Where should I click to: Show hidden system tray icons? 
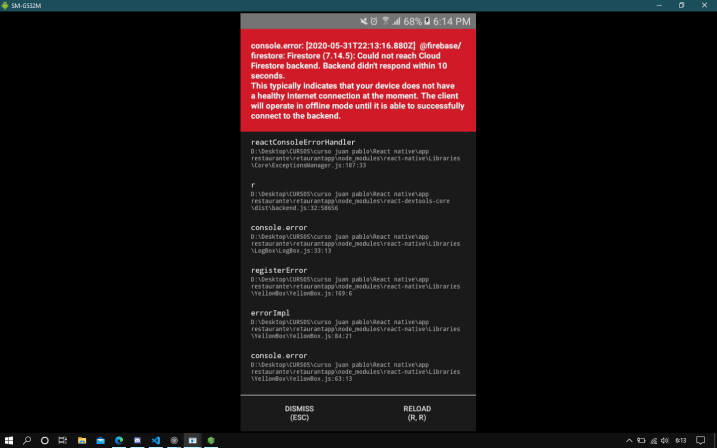(629, 441)
